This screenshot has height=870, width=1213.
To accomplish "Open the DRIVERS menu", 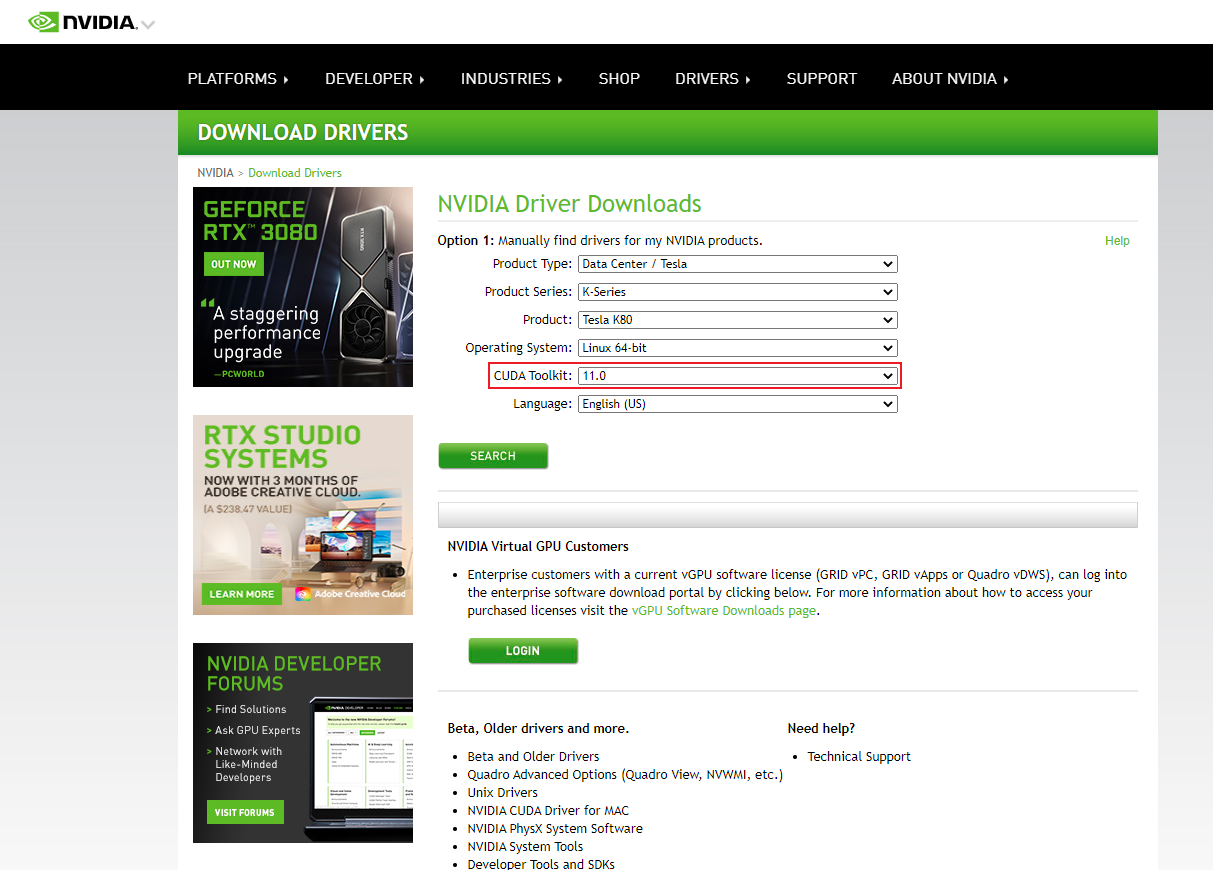I will point(713,78).
